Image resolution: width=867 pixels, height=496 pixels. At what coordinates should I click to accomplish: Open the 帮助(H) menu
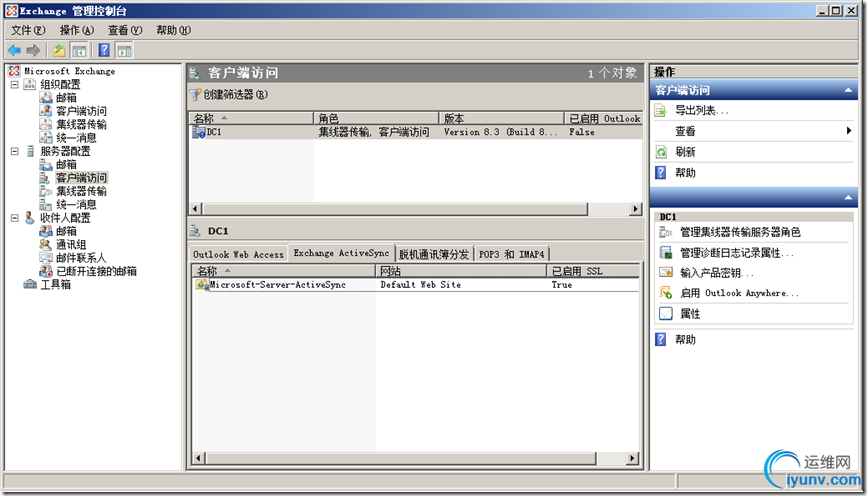point(174,30)
